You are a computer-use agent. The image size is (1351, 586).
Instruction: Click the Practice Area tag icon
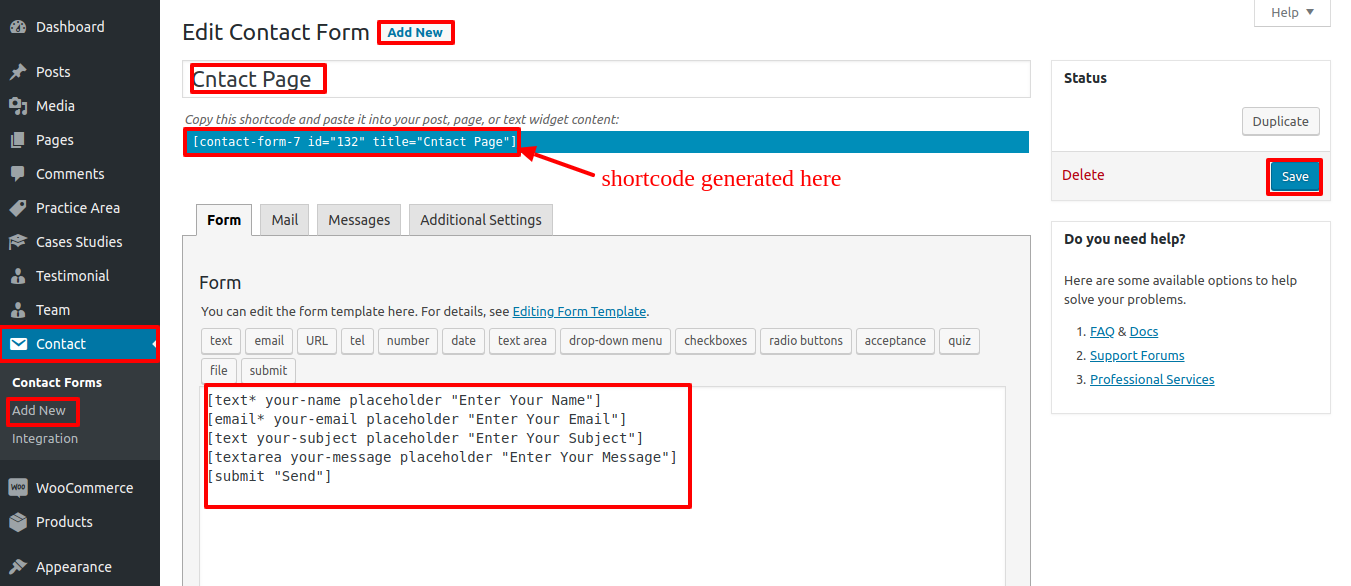tap(18, 208)
